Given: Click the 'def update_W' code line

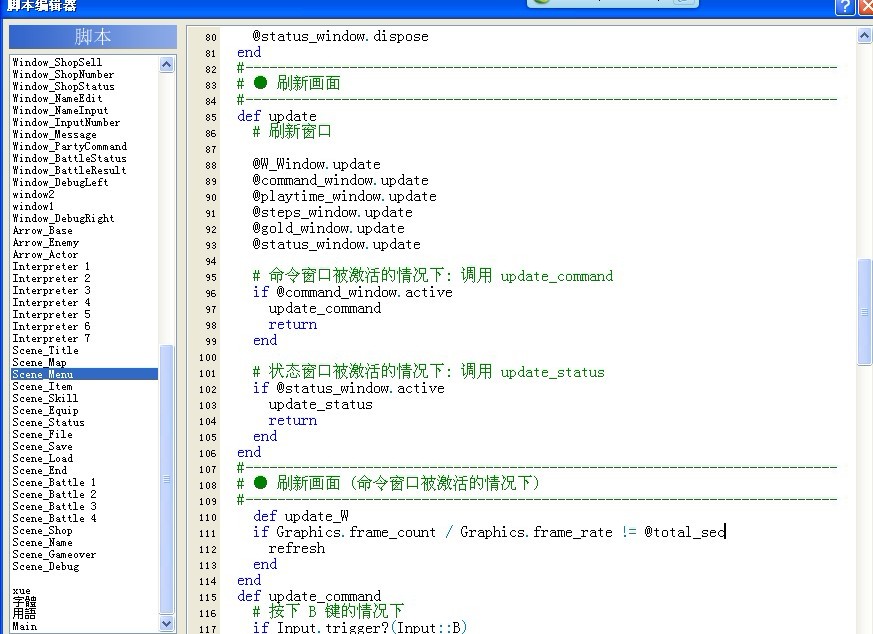Looking at the screenshot, I should pyautogui.click(x=301, y=517).
